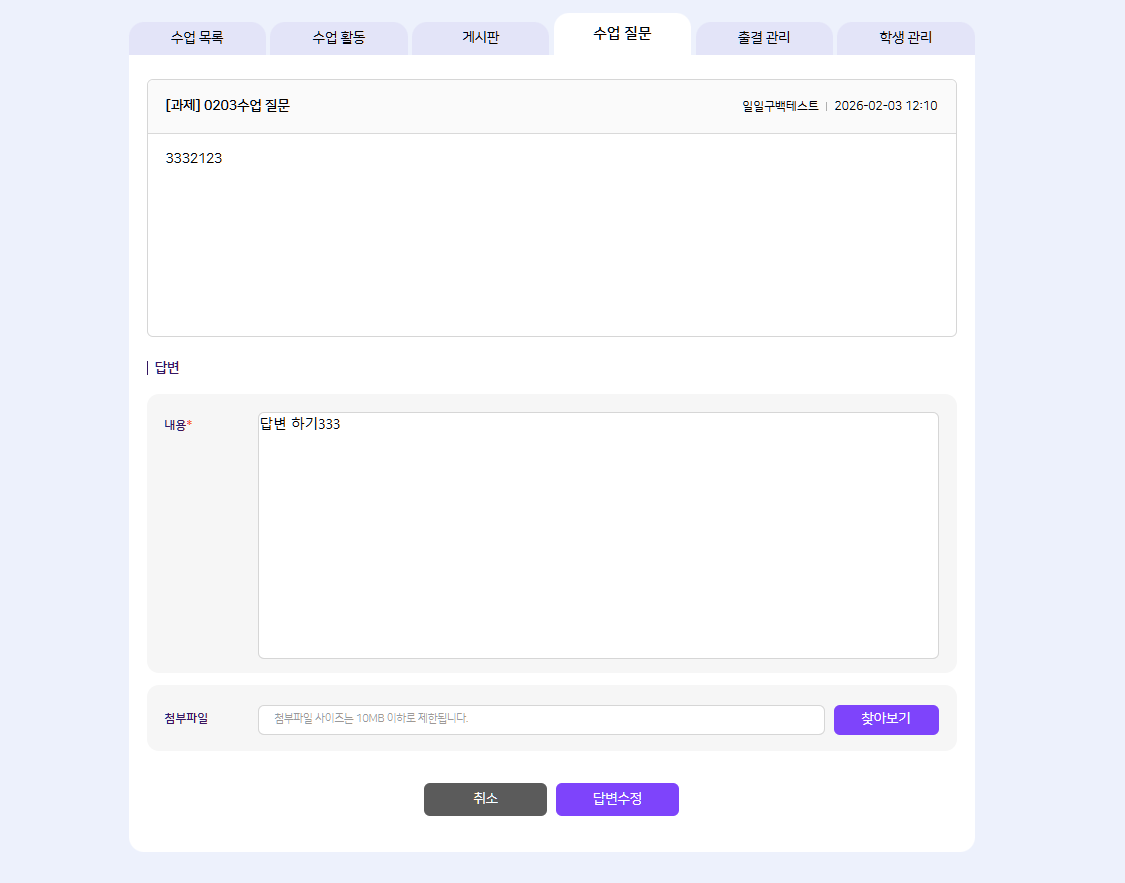This screenshot has height=883, width=1125.
Task: Click the red required asterisk beside 내용
Action: pyautogui.click(x=190, y=424)
